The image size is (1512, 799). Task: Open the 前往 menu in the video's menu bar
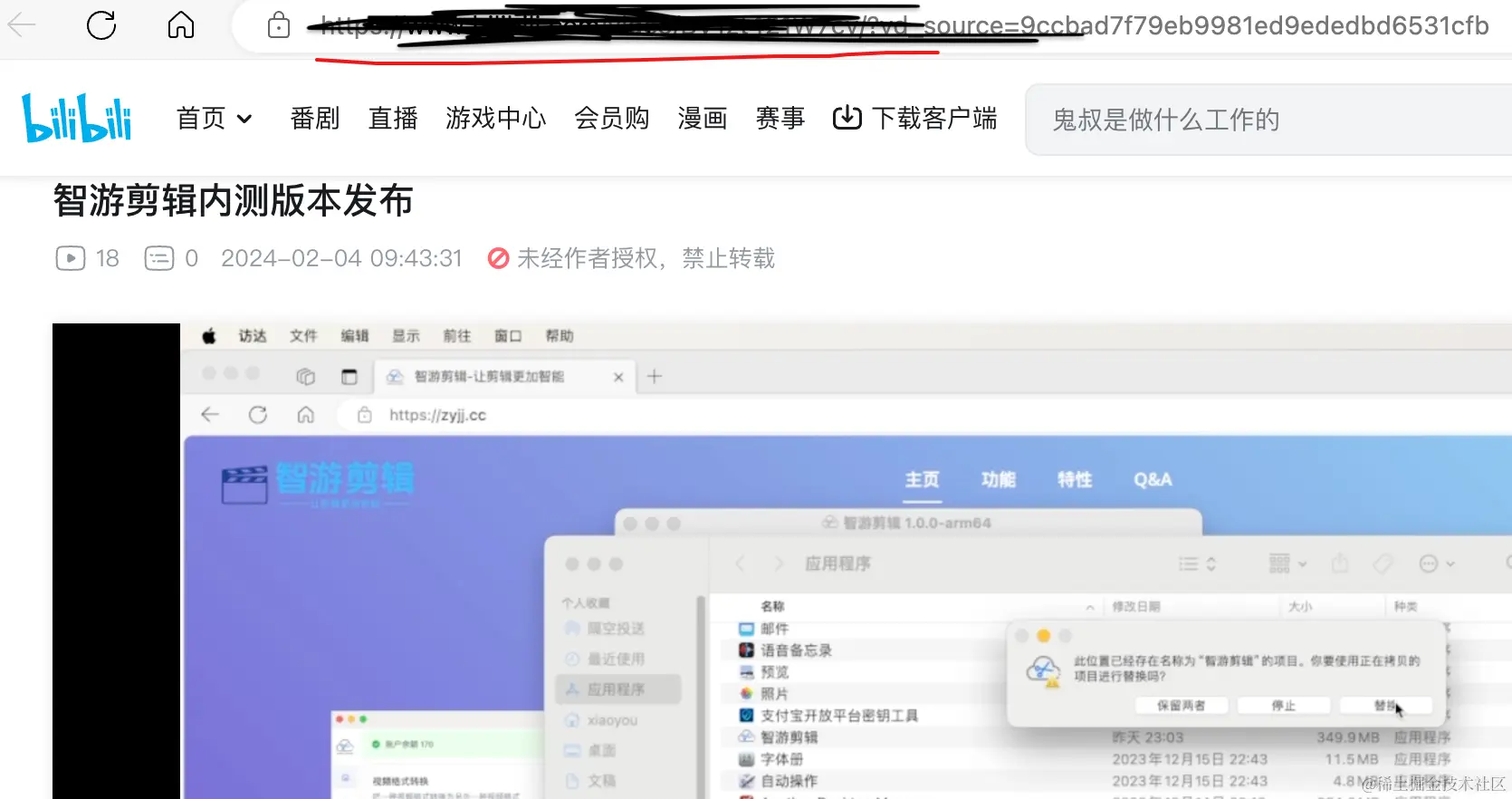pyautogui.click(x=457, y=336)
